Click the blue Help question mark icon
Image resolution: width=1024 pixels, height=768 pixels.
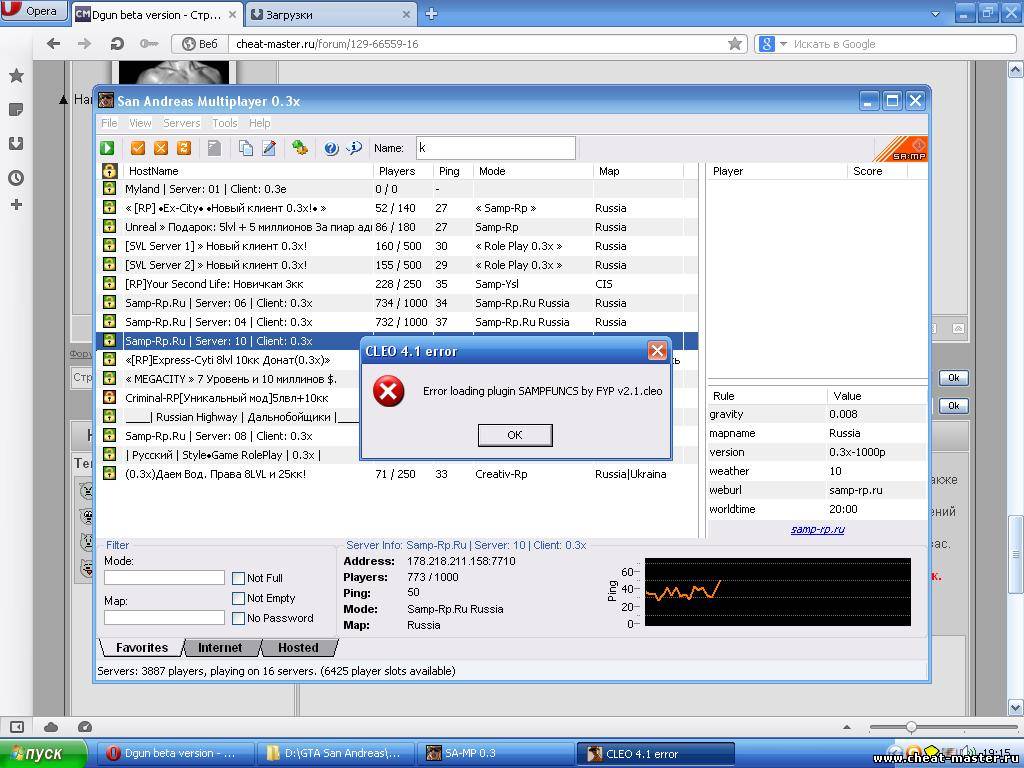[331, 148]
